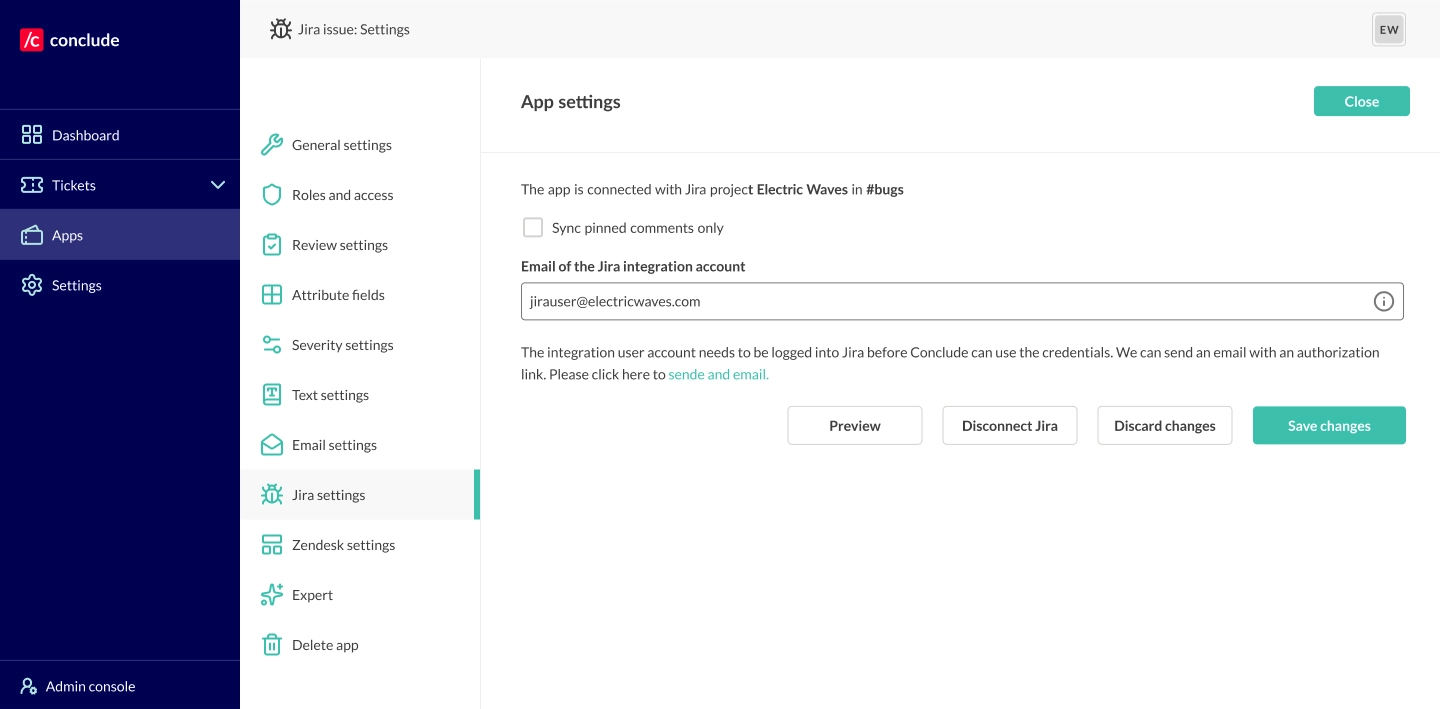The height and width of the screenshot is (709, 1440).
Task: Expand the Tickets sidebar section
Action: [218, 185]
